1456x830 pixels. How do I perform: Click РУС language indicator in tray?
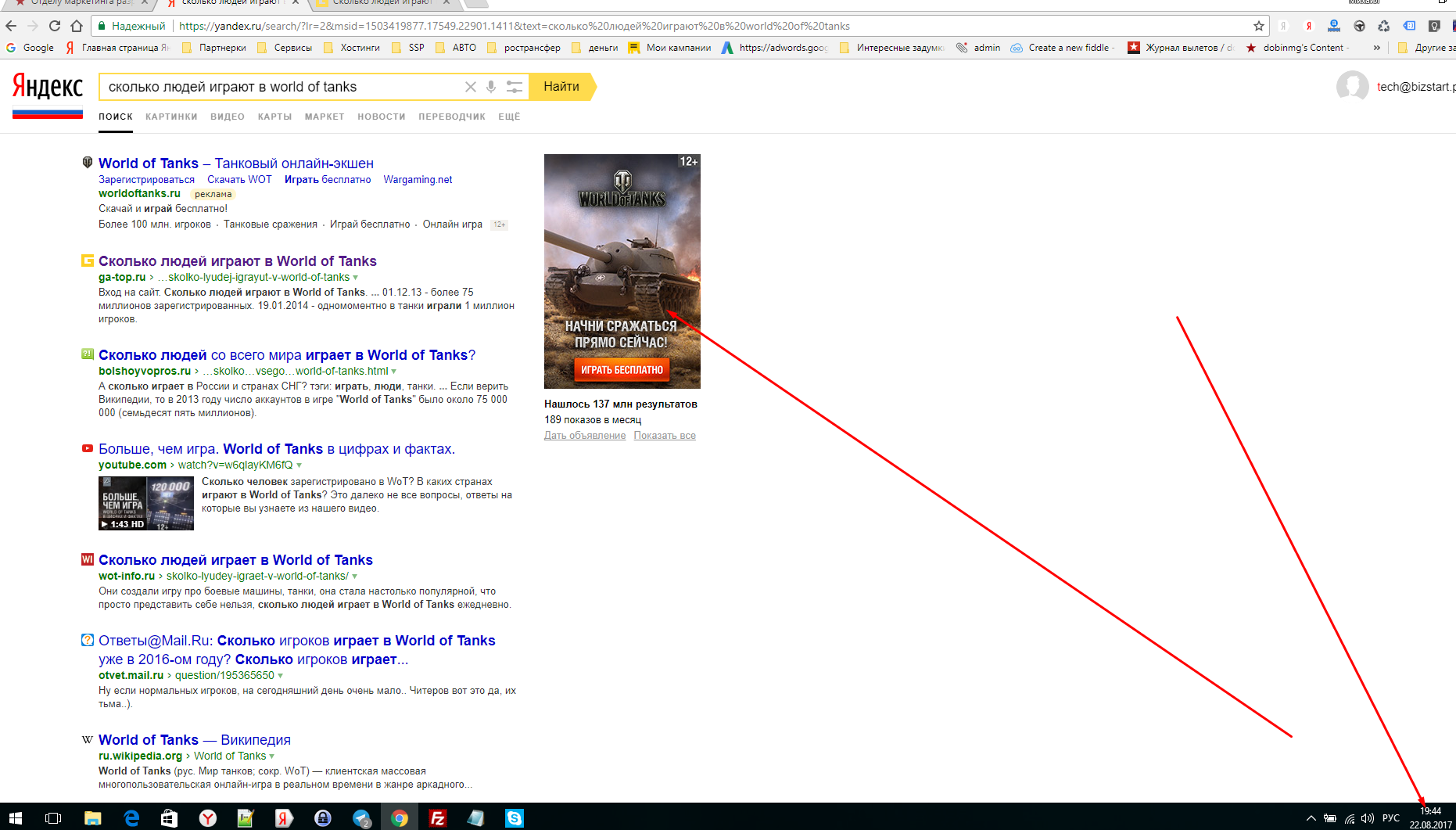coord(1391,818)
